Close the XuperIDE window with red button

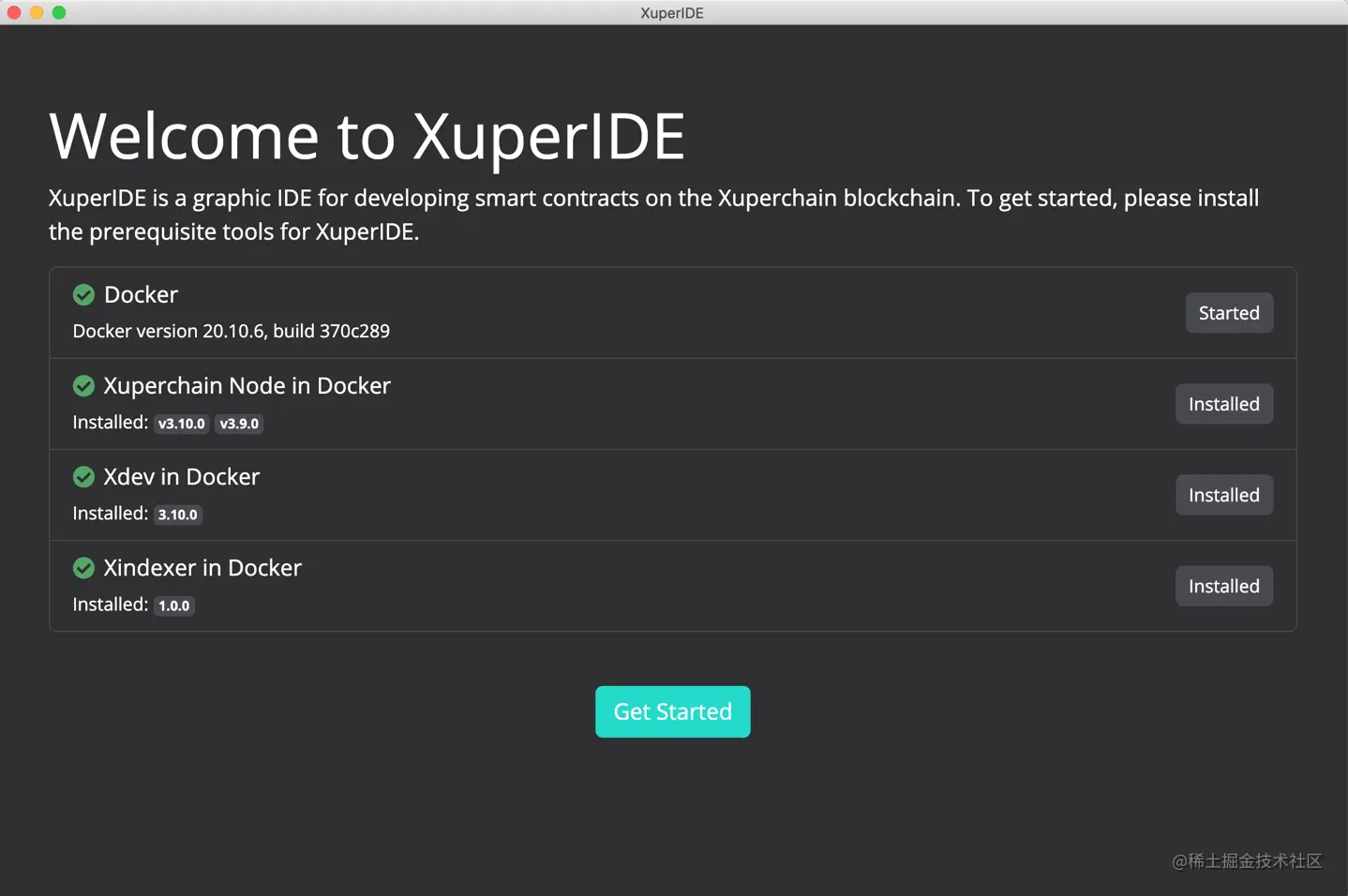click(x=14, y=12)
